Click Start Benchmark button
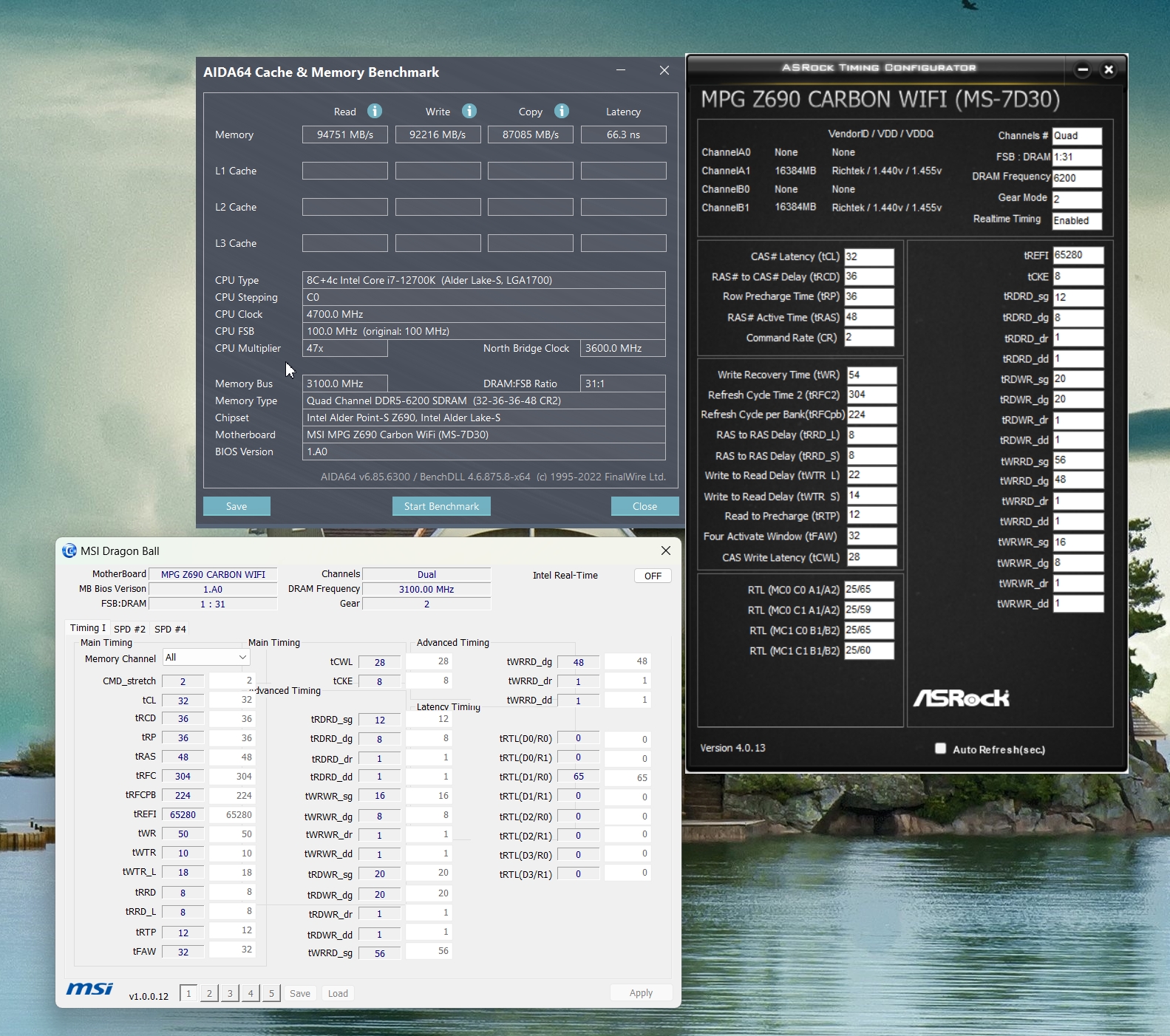 (441, 506)
